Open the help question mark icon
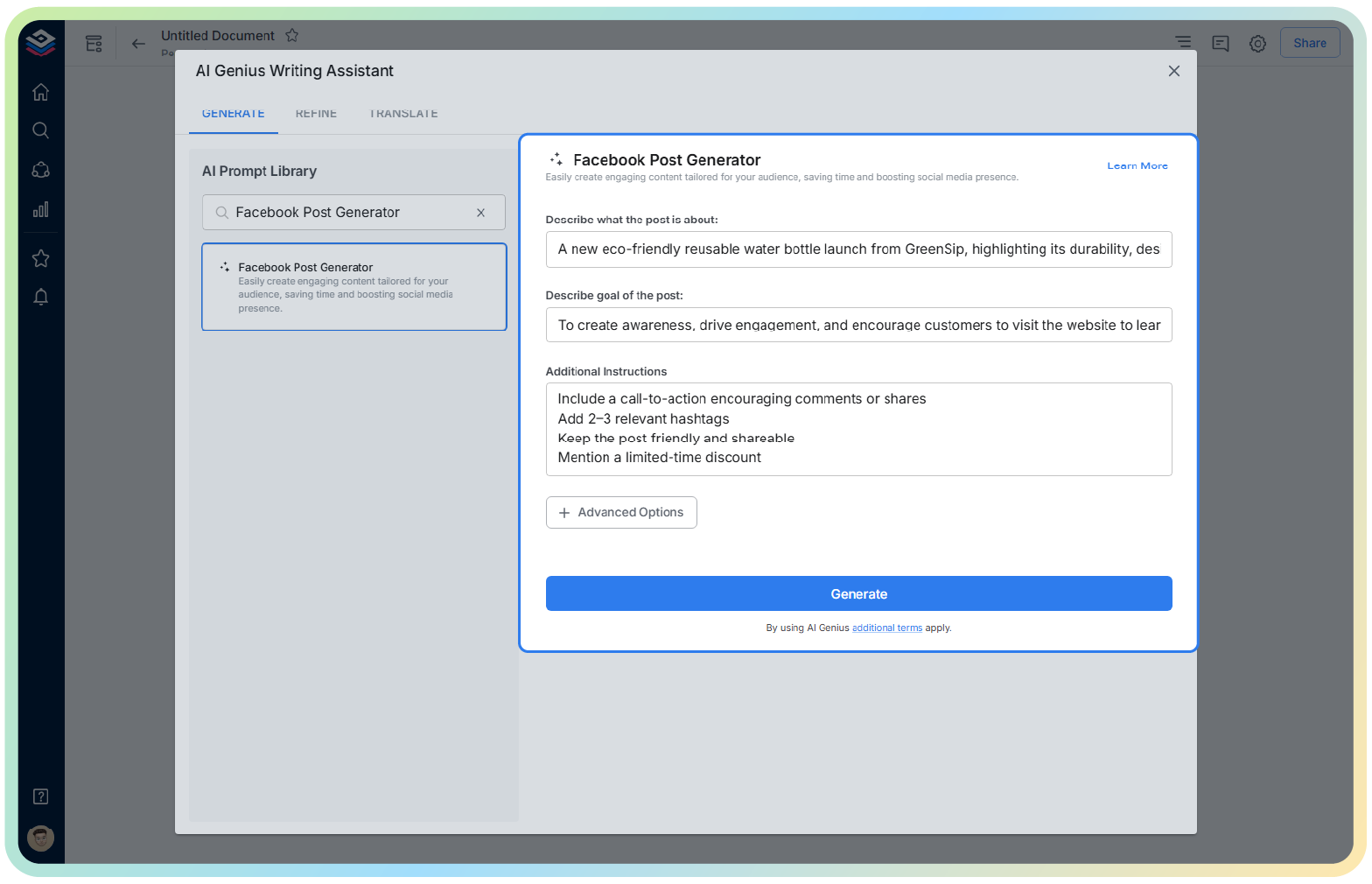 pyautogui.click(x=40, y=796)
